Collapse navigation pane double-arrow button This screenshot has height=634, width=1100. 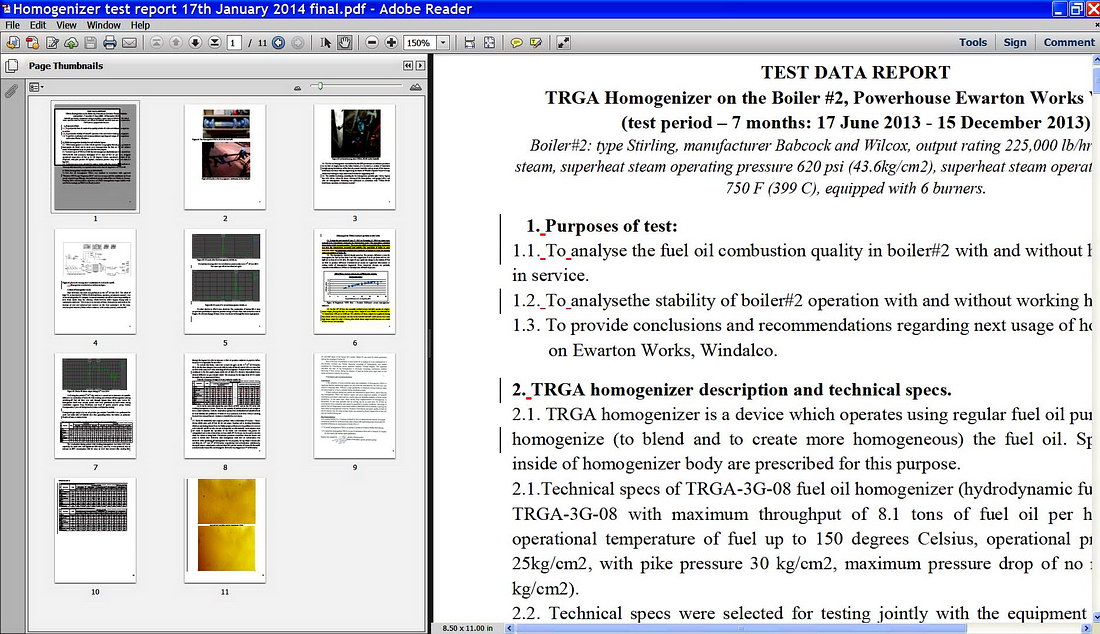point(408,66)
